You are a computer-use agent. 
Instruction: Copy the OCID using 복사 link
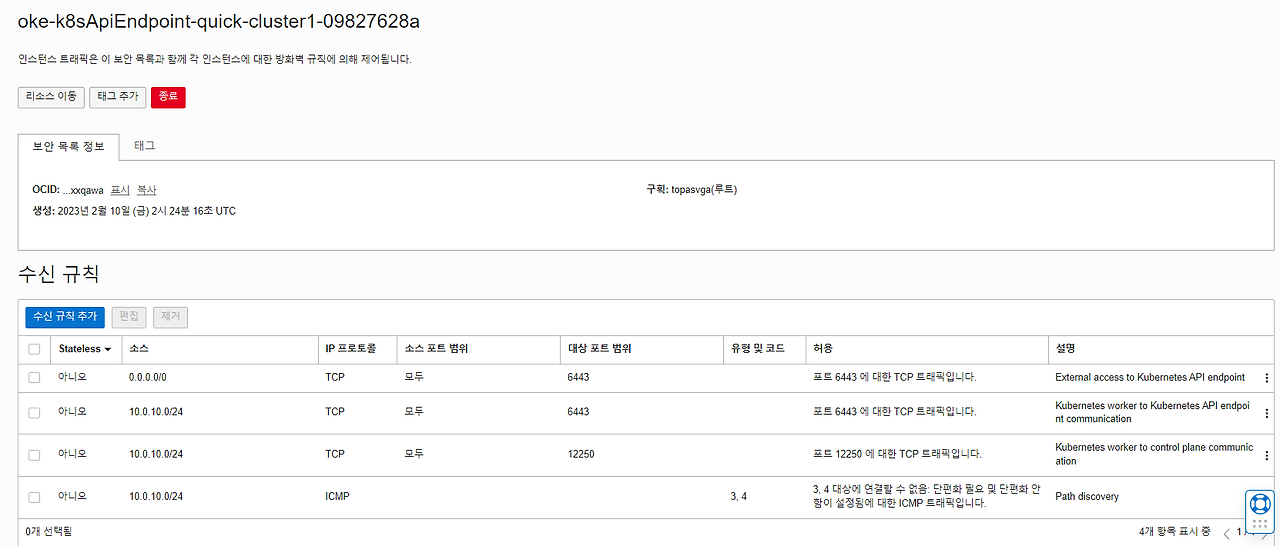(x=147, y=190)
